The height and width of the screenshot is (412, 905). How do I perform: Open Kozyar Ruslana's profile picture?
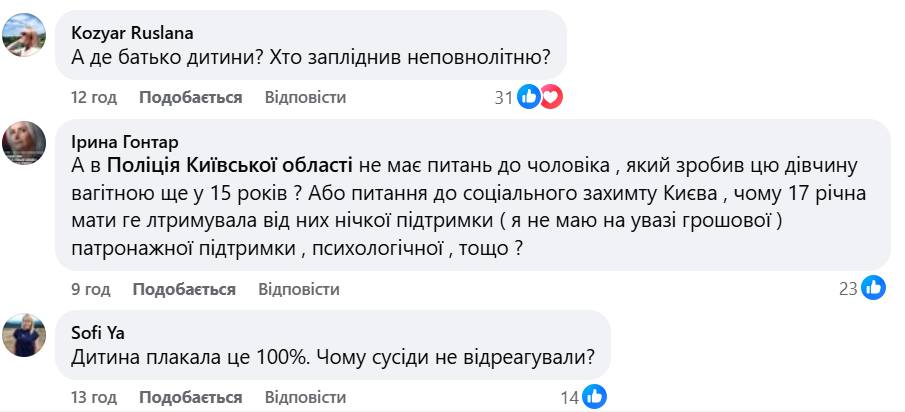(x=24, y=37)
